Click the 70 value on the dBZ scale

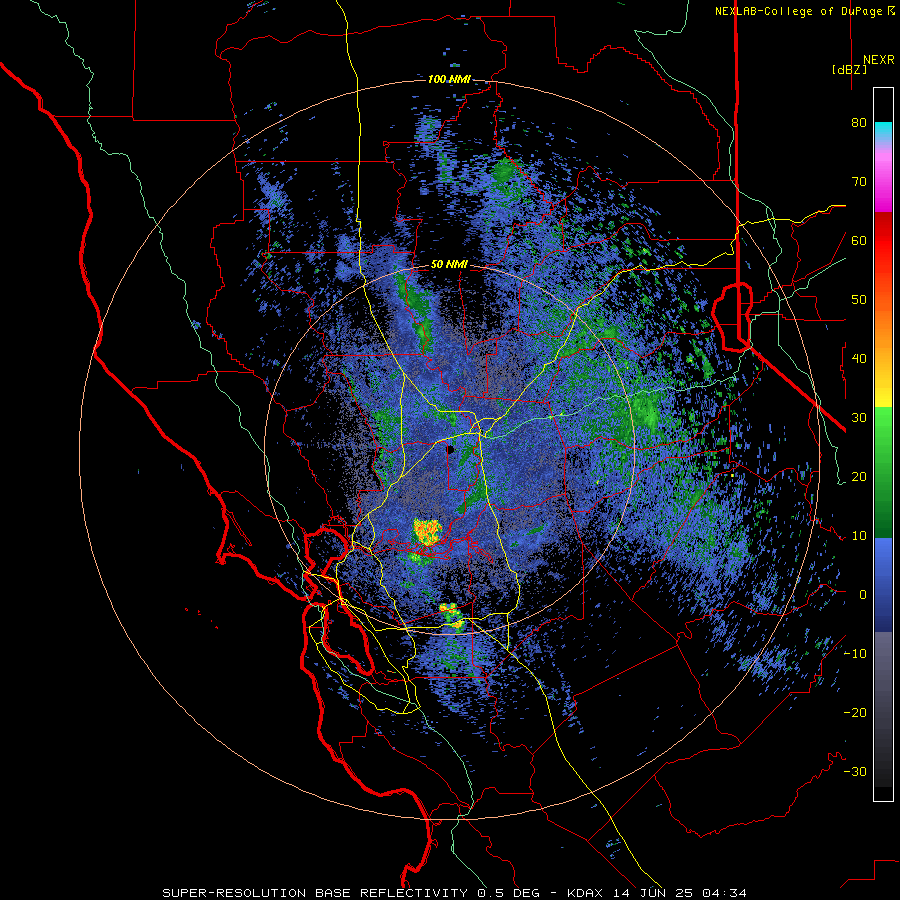[859, 182]
